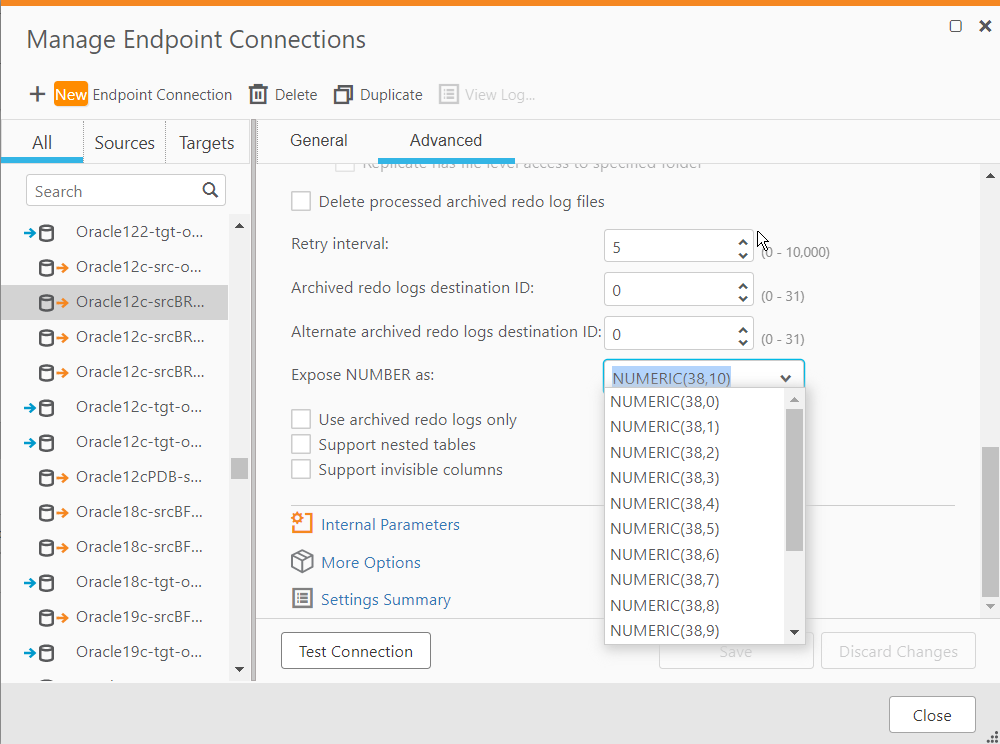The image size is (1000, 744).
Task: Click the Settings Summary list icon
Action: pyautogui.click(x=302, y=599)
